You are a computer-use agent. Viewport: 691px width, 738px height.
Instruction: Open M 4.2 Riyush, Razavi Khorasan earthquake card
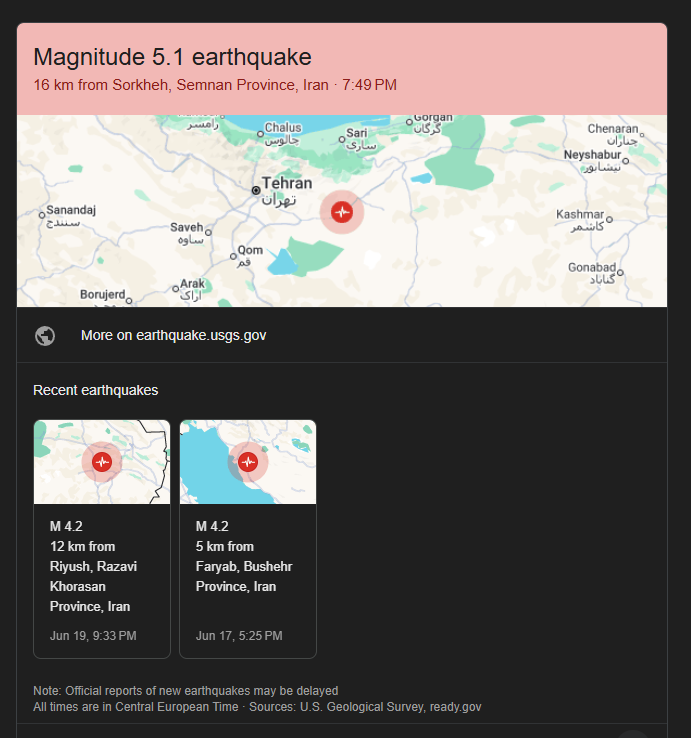[102, 539]
